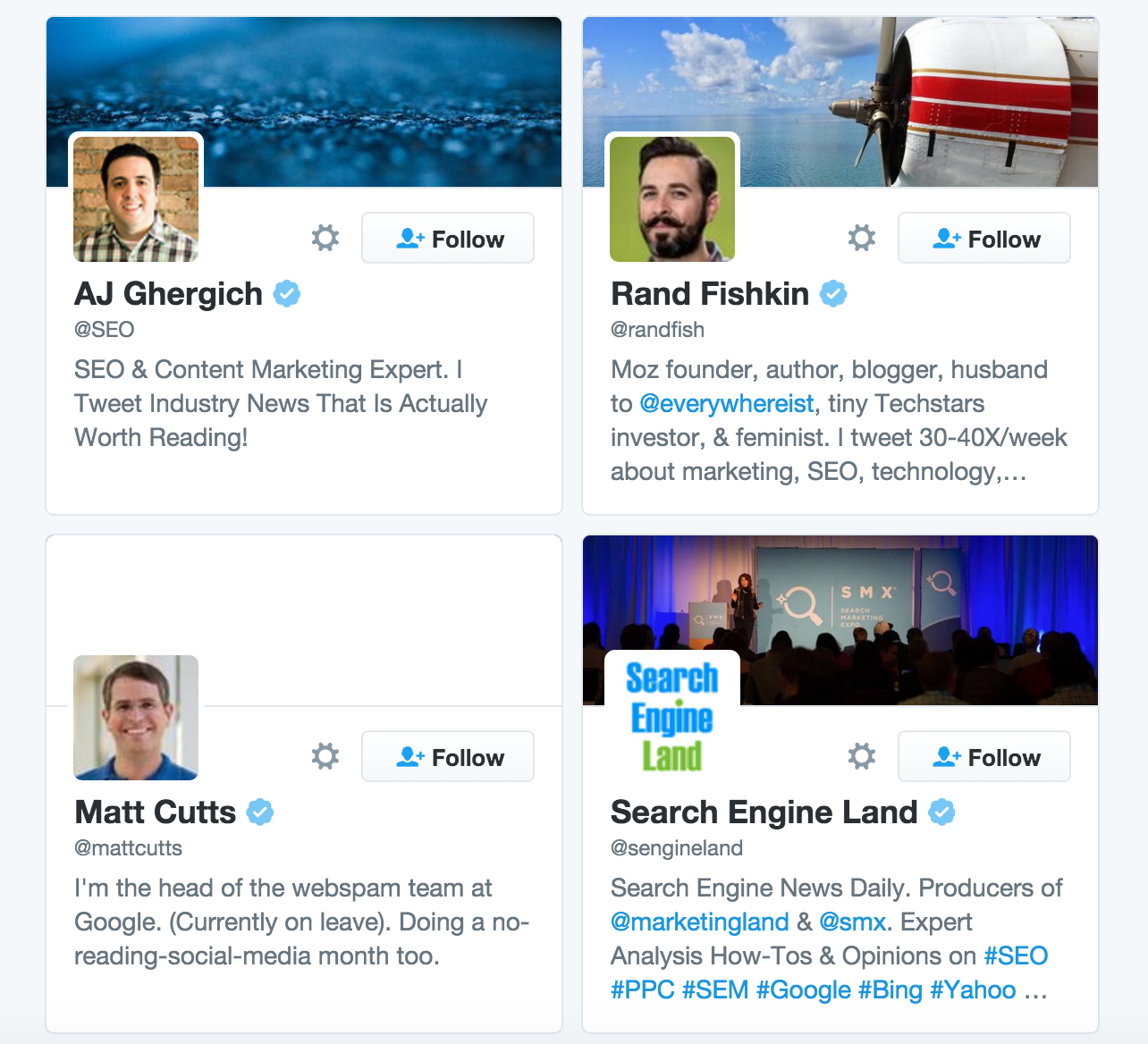The image size is (1148, 1044).
Task: Open the @marketingland mention link
Action: pyautogui.click(x=700, y=922)
